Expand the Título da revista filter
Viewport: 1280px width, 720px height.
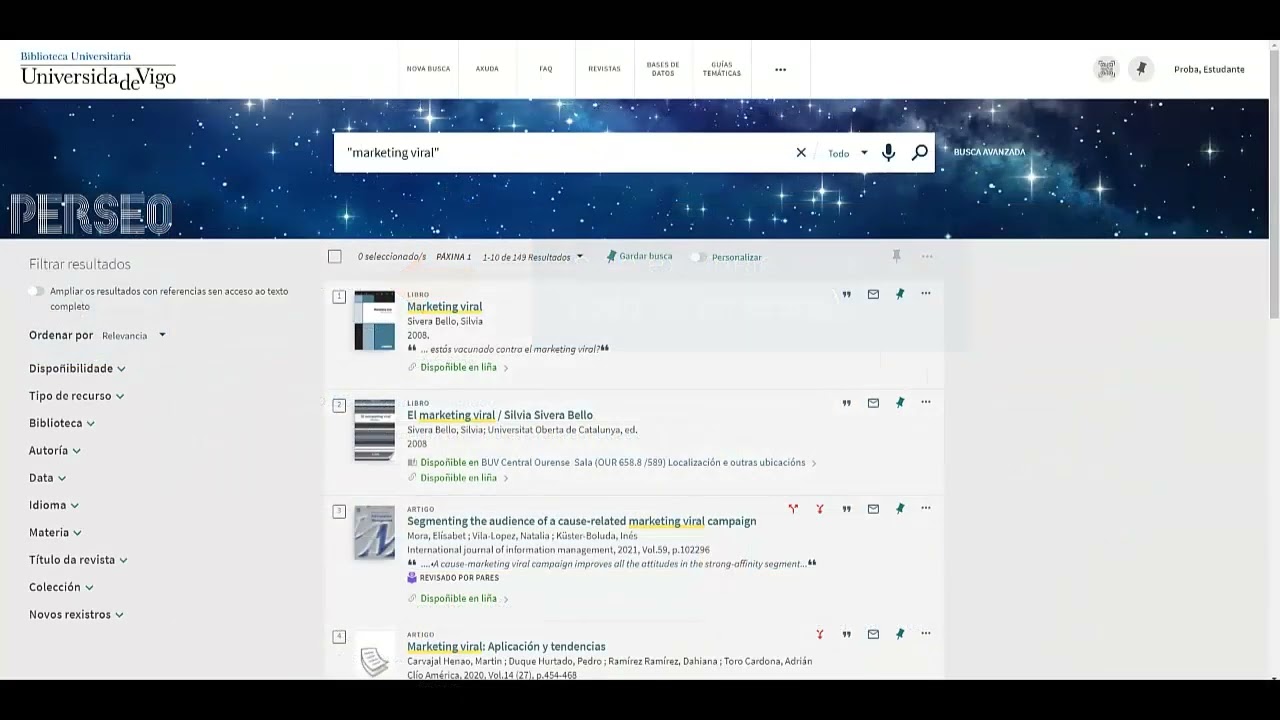coord(78,560)
